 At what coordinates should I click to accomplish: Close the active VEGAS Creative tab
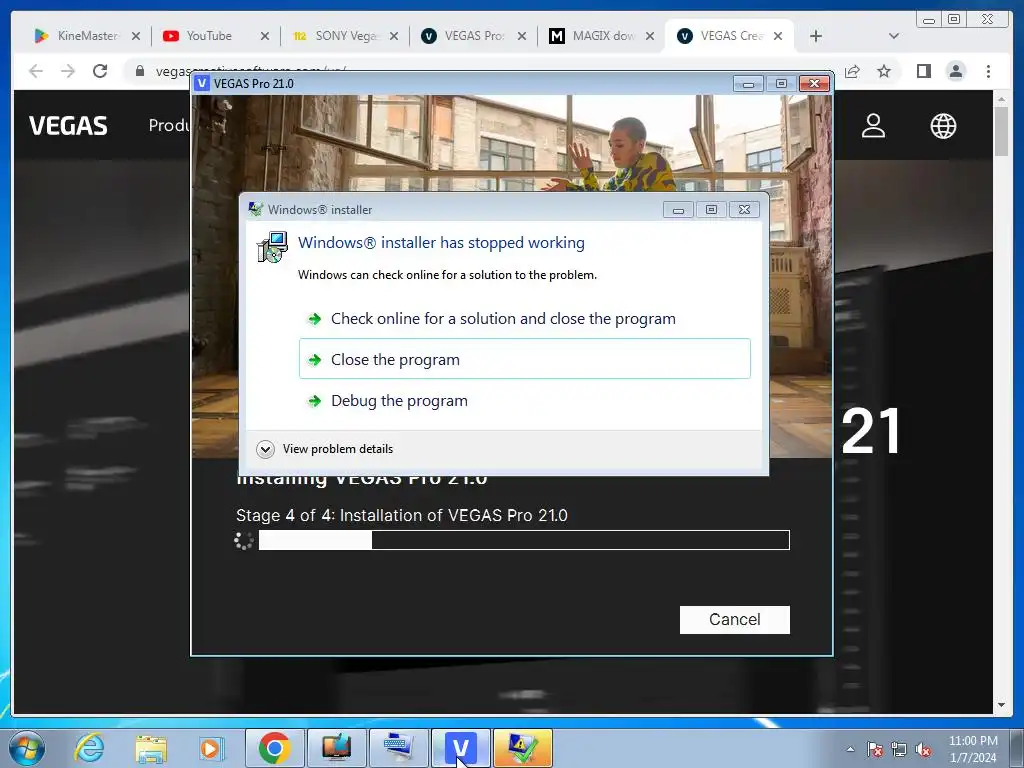click(778, 37)
